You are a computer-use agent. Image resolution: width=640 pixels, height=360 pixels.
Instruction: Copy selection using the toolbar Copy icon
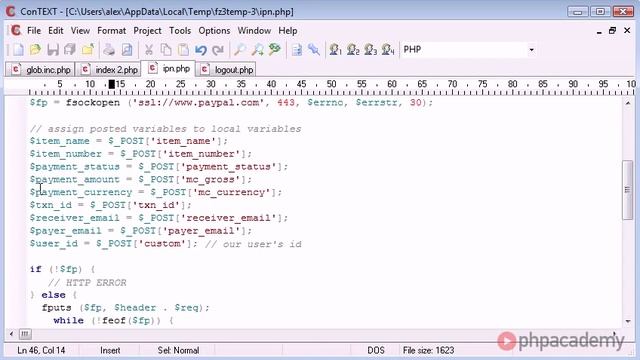(166, 50)
